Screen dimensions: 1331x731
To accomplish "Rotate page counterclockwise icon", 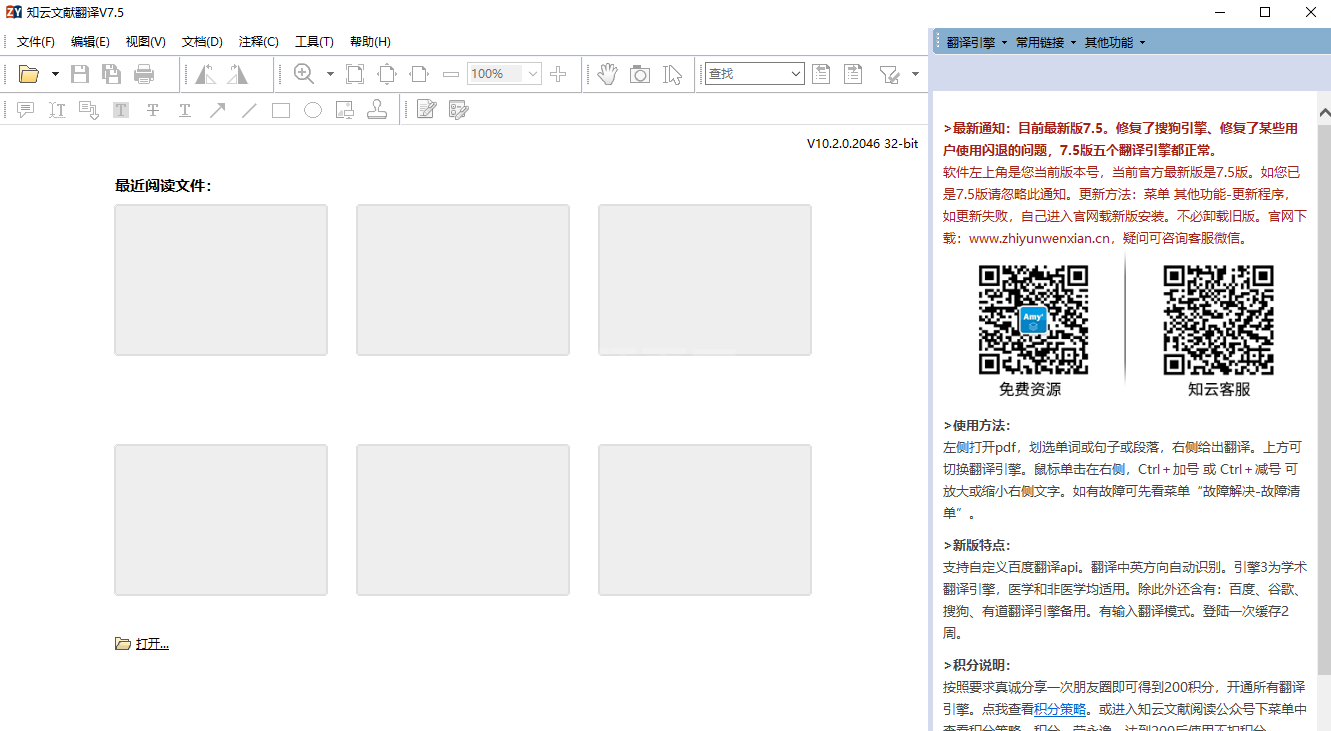I will pos(205,74).
